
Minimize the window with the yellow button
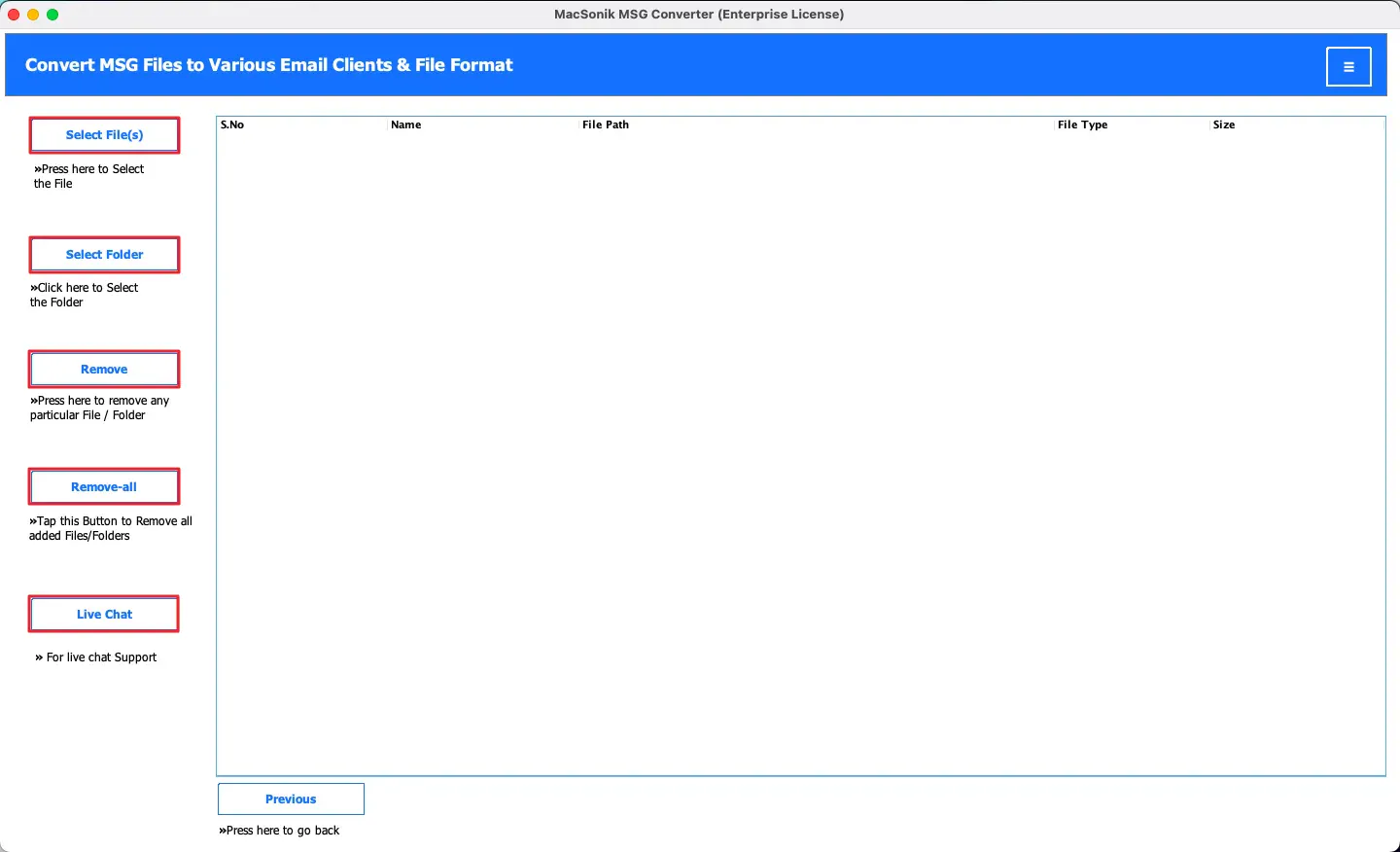coord(33,15)
